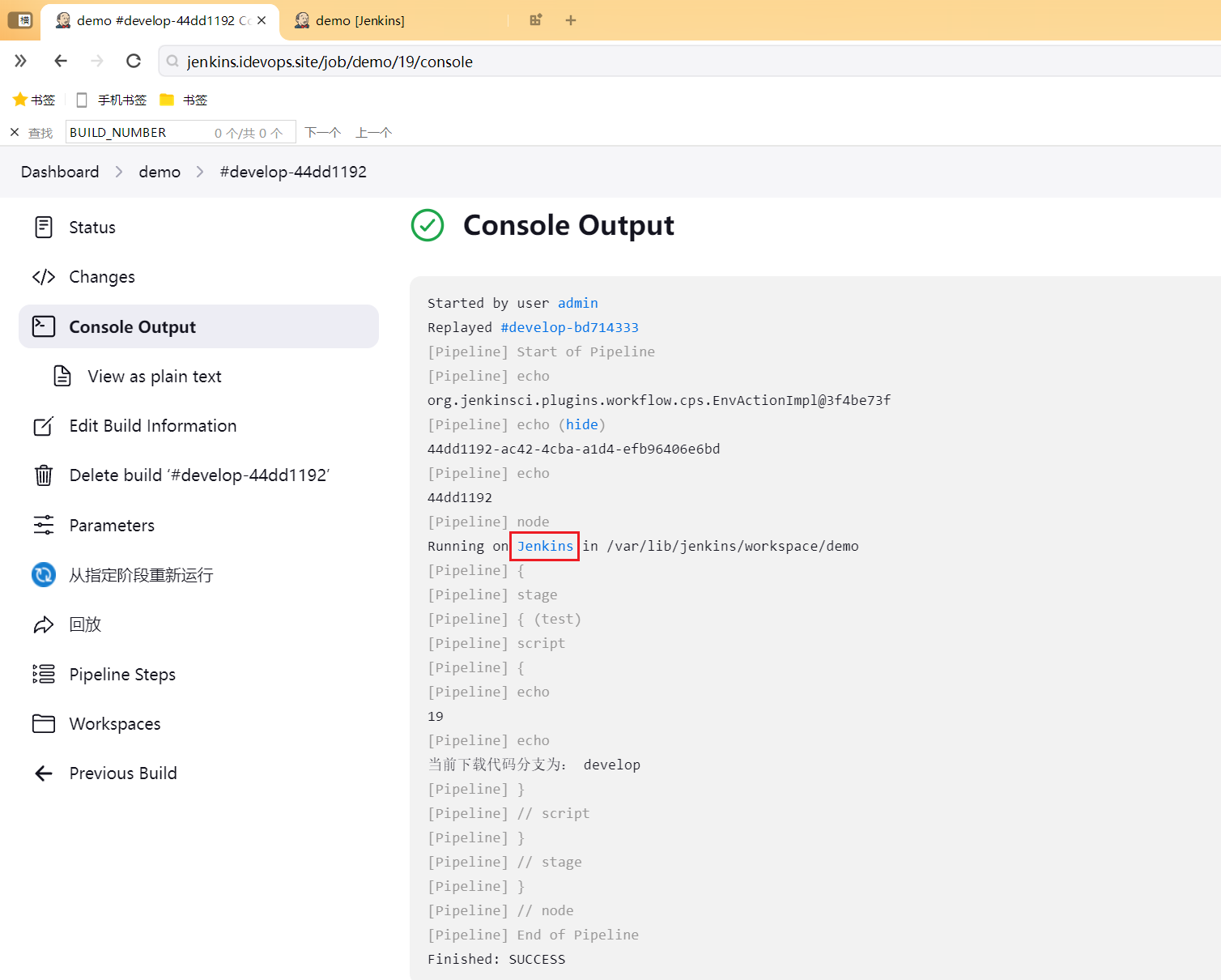Screen dimensions: 1221x980
Task: Open the #develop-bd714333 replayed build link
Action: tap(569, 327)
